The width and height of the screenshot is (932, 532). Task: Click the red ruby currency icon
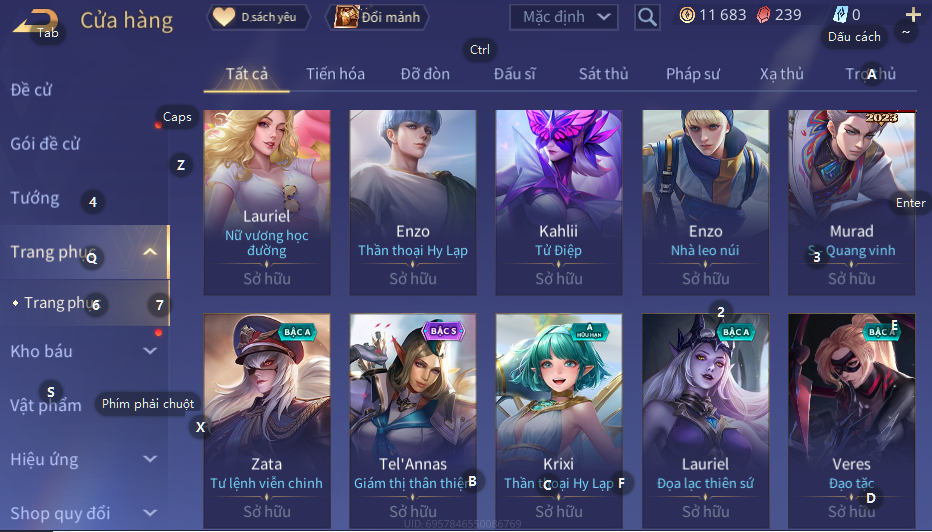click(x=763, y=15)
